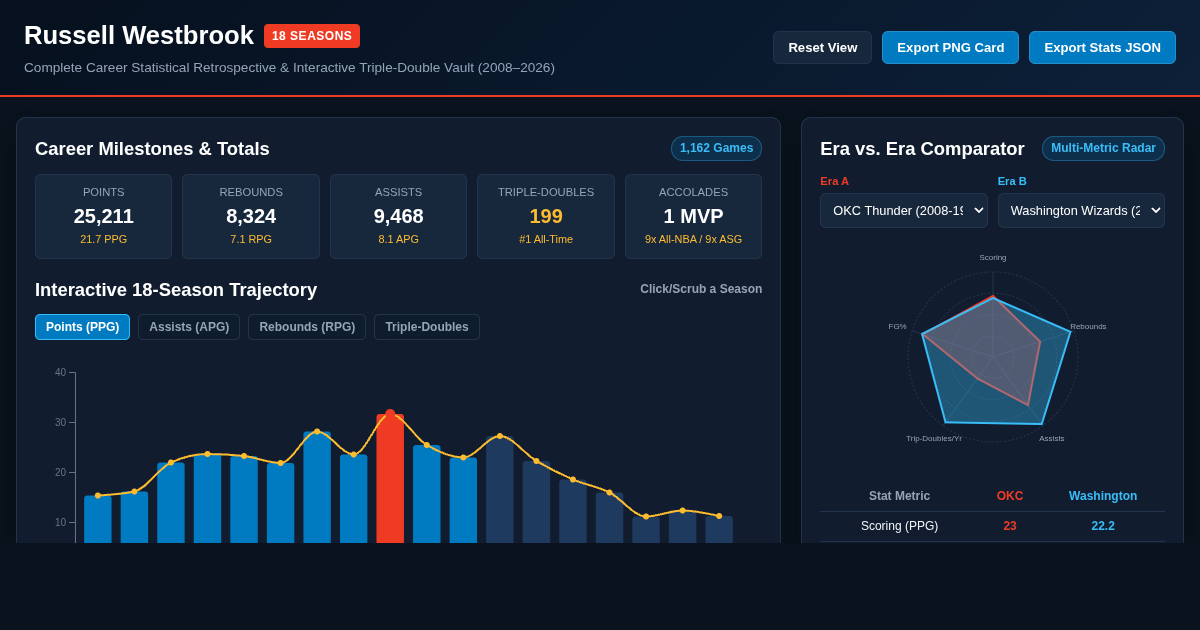Viewport: 1200px width, 630px height.
Task: Click the Triple-Doubles 199 stat card
Action: click(x=546, y=217)
